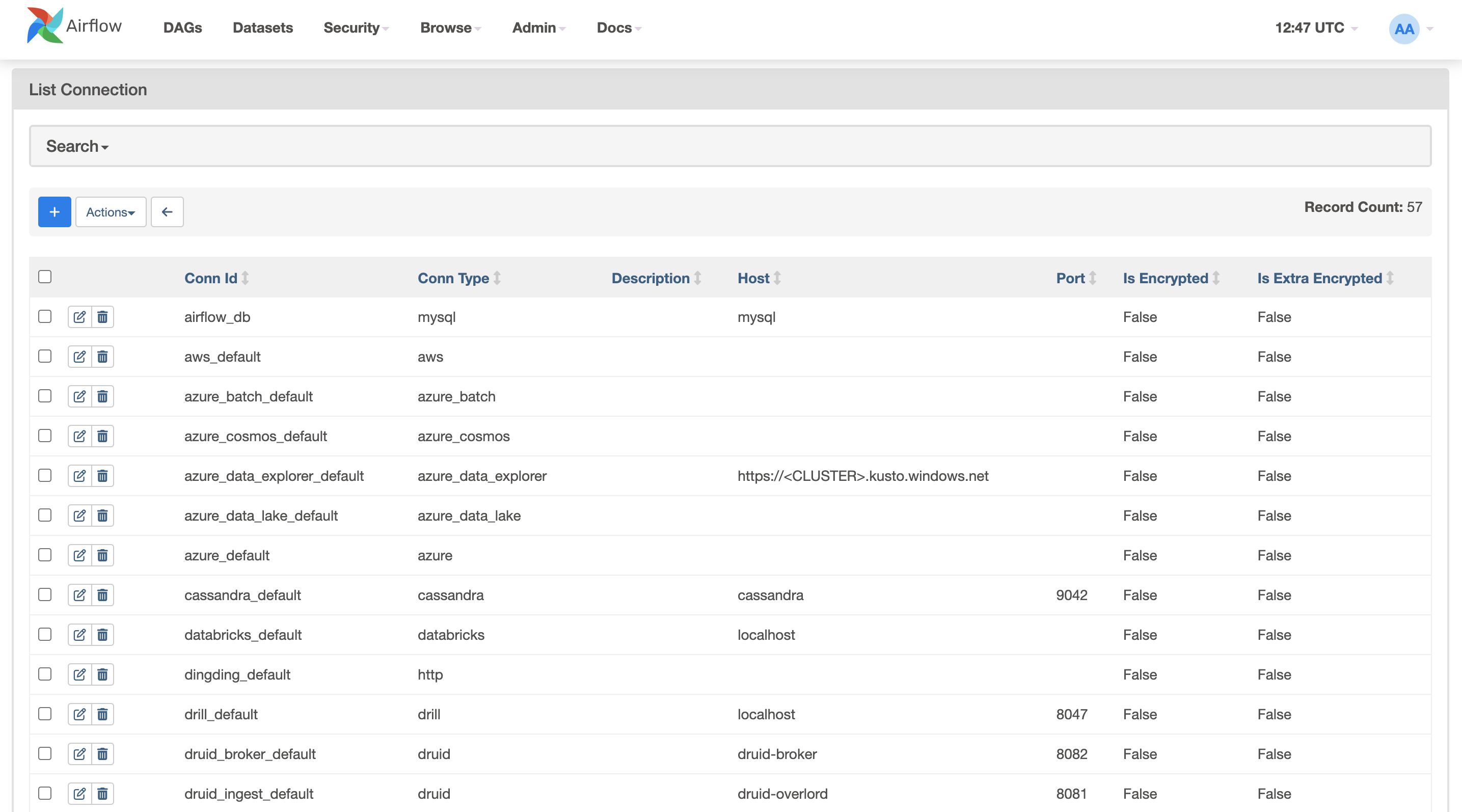The image size is (1462, 812).
Task: Open the edit icon for cassandra_default
Action: pyautogui.click(x=79, y=594)
